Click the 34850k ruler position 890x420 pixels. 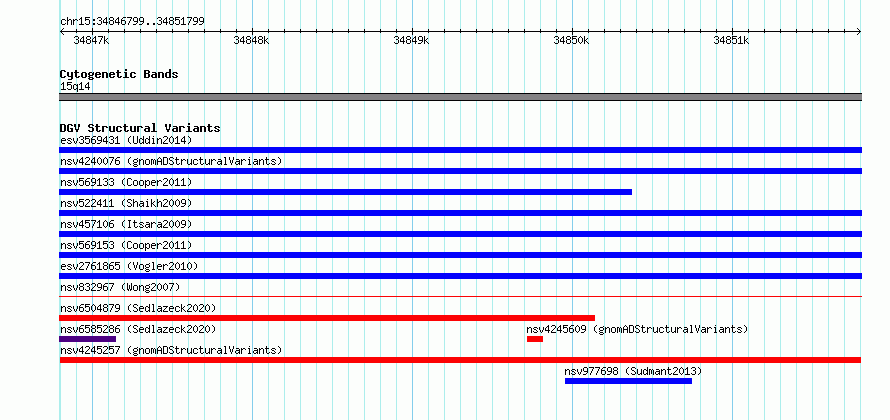pos(572,40)
